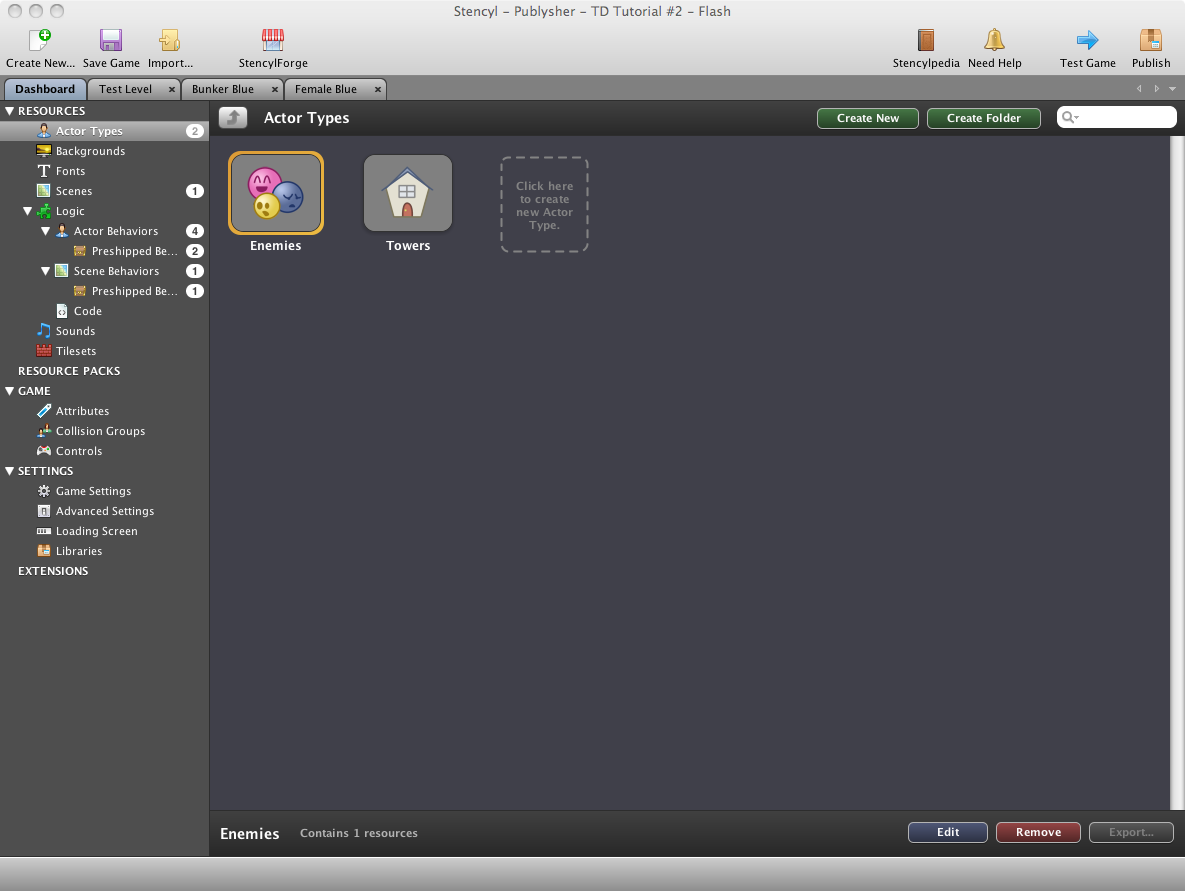This screenshot has width=1185, height=891.
Task: Open the Stencylpedia book icon
Action: point(926,39)
